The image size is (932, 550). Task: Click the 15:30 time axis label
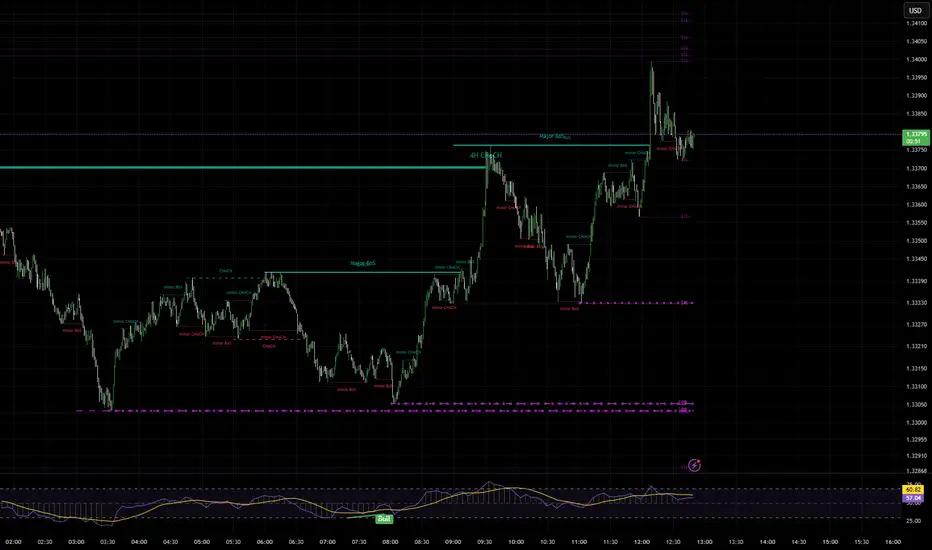862,542
